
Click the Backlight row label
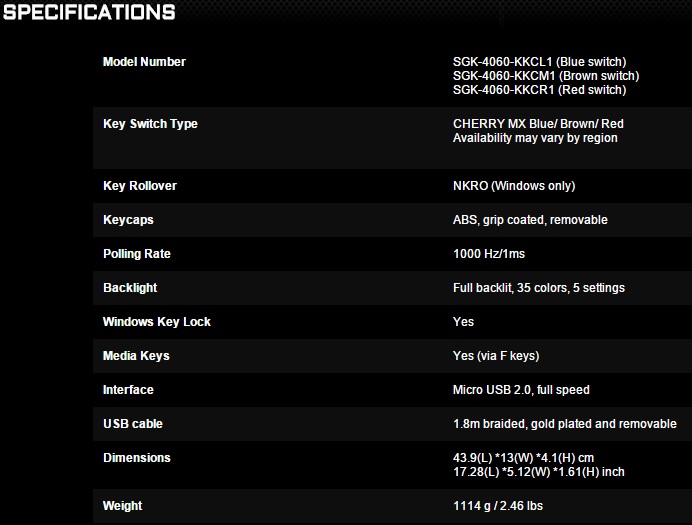[x=130, y=288]
